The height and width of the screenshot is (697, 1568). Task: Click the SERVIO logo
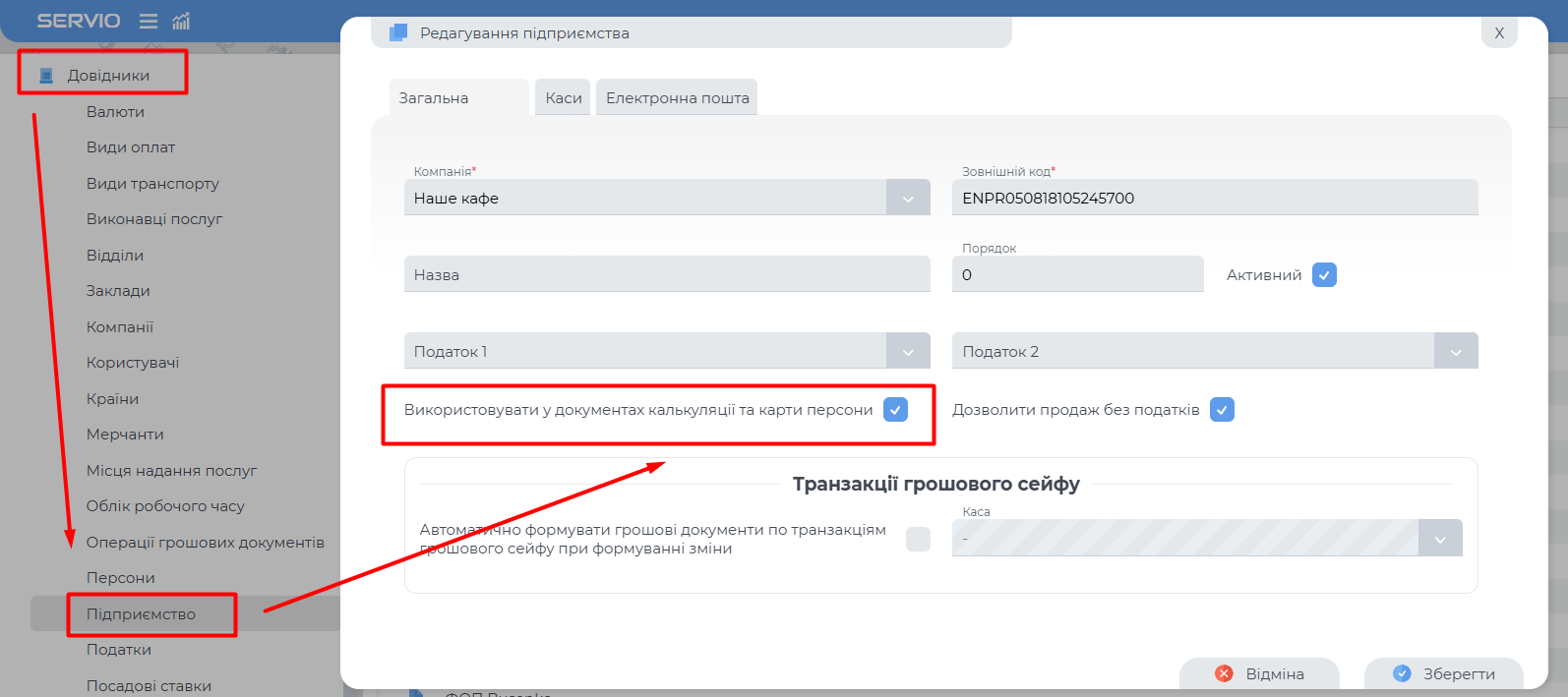(x=79, y=21)
